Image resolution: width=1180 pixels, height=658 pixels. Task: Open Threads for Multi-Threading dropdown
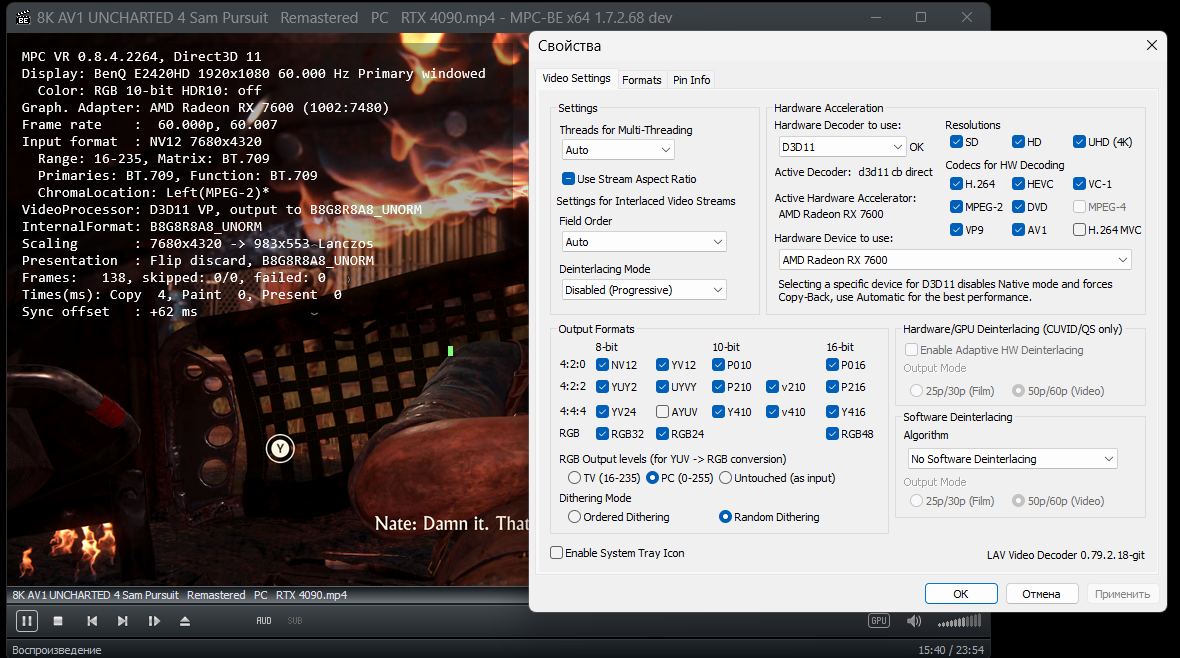point(618,150)
